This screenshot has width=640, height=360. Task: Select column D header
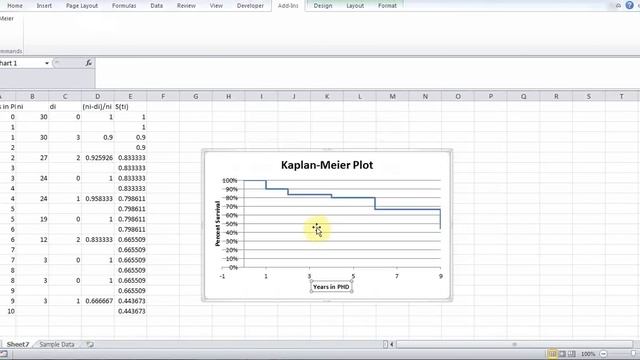(x=98, y=96)
